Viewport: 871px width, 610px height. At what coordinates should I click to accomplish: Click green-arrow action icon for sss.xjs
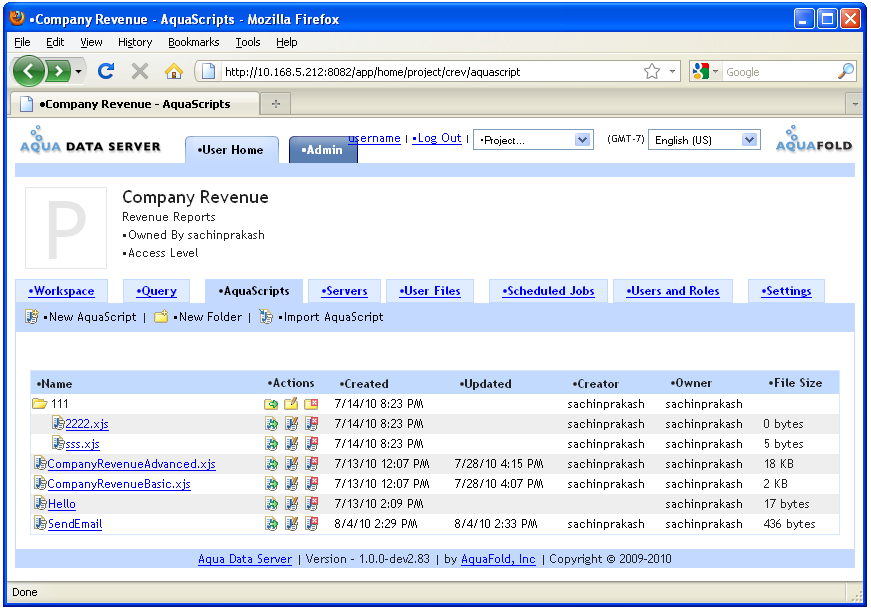(x=271, y=444)
